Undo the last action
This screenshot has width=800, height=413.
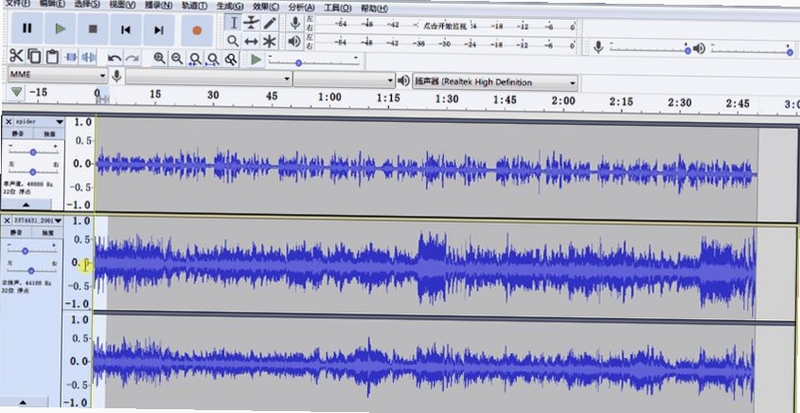click(x=115, y=58)
